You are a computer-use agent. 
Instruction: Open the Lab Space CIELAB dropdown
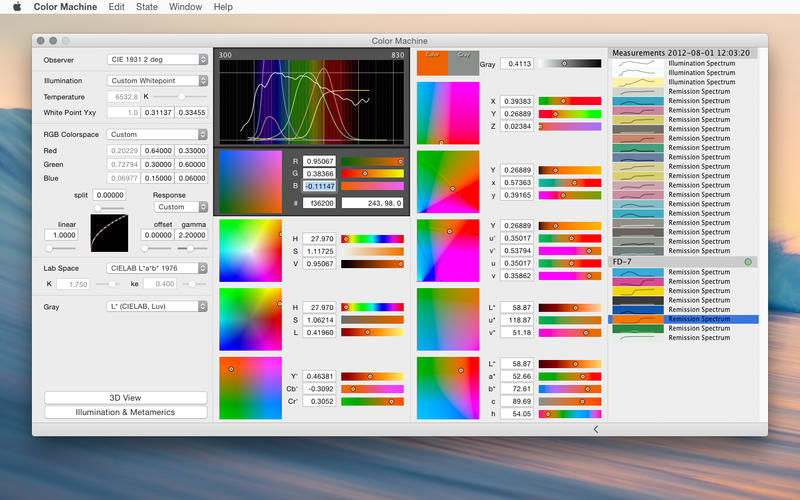[x=157, y=268]
